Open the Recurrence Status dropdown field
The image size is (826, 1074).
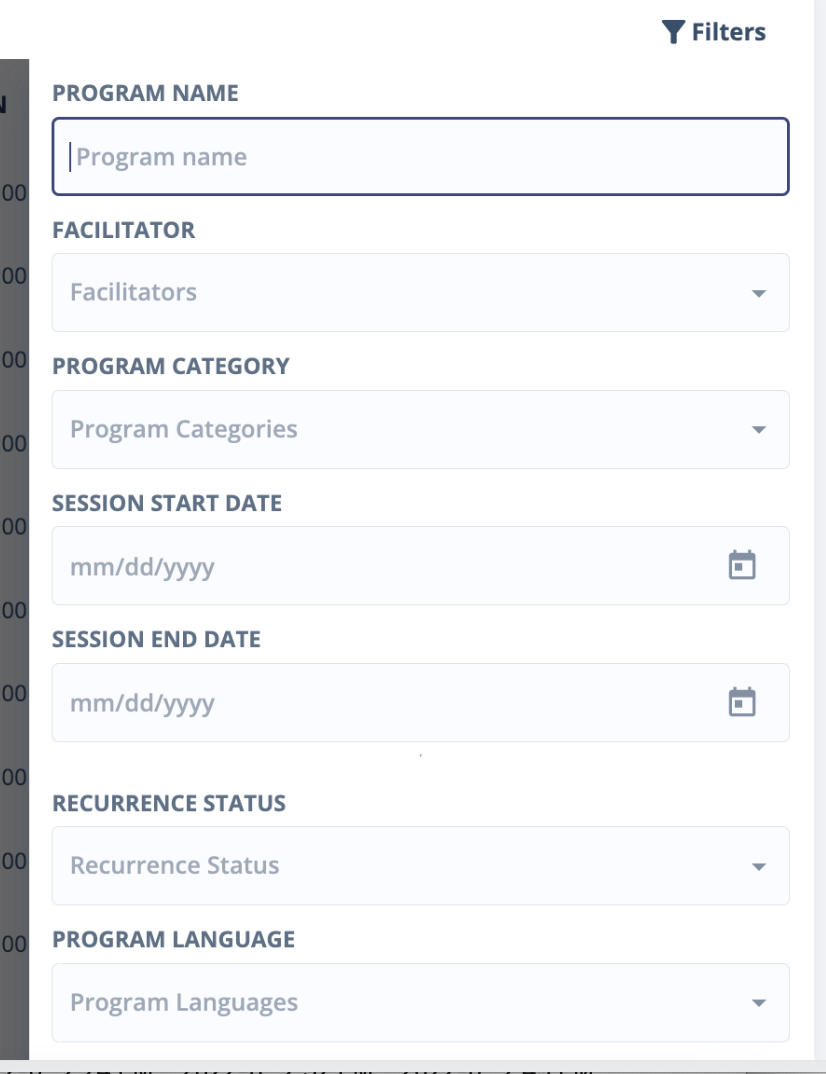(400, 866)
